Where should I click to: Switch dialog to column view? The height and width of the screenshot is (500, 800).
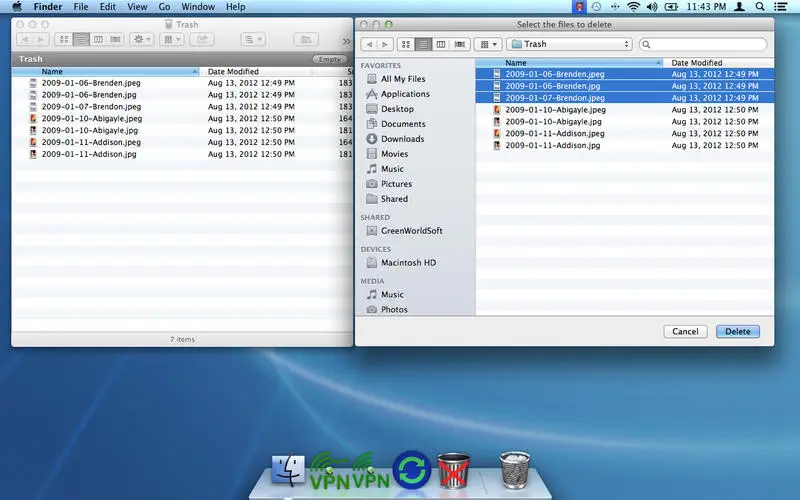click(x=441, y=44)
